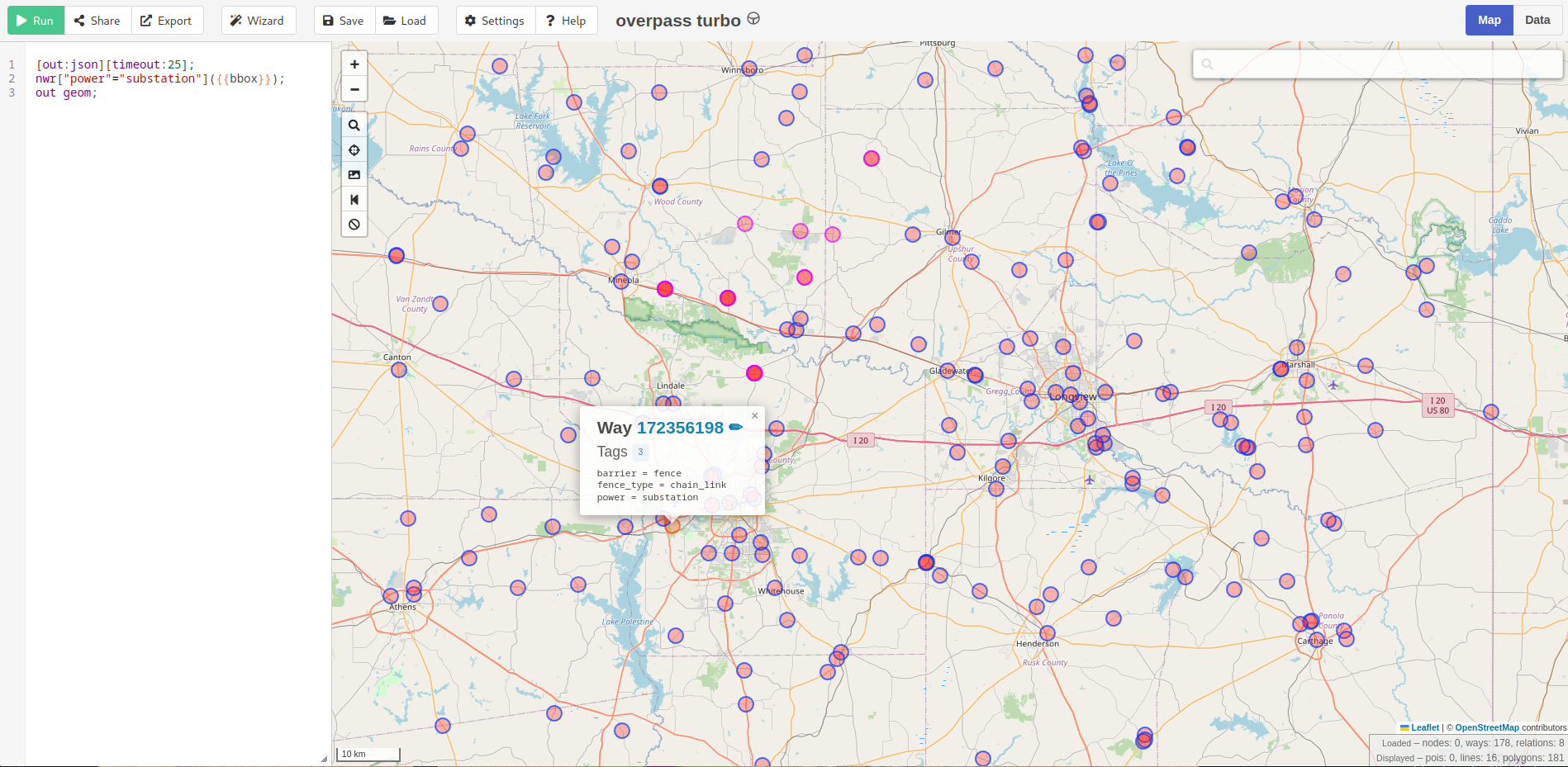Run the Overpass query

[36, 21]
